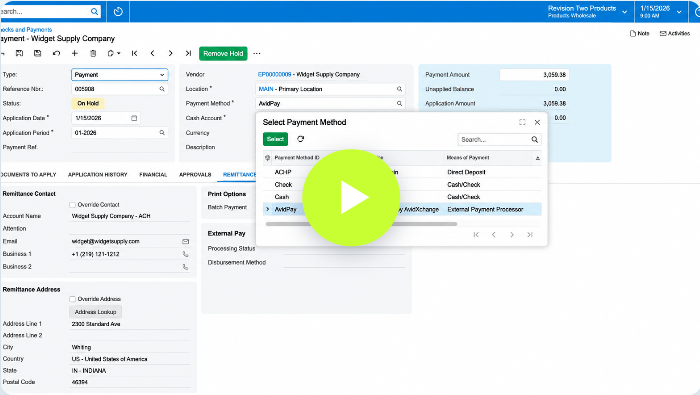The image size is (700, 395).
Task: Click lookup icon in Location field
Action: click(400, 89)
